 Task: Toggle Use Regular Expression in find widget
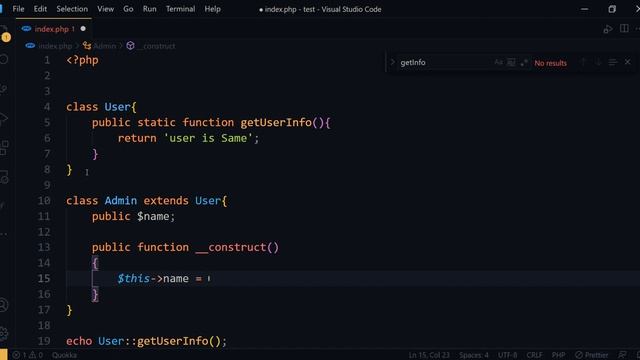[524, 62]
